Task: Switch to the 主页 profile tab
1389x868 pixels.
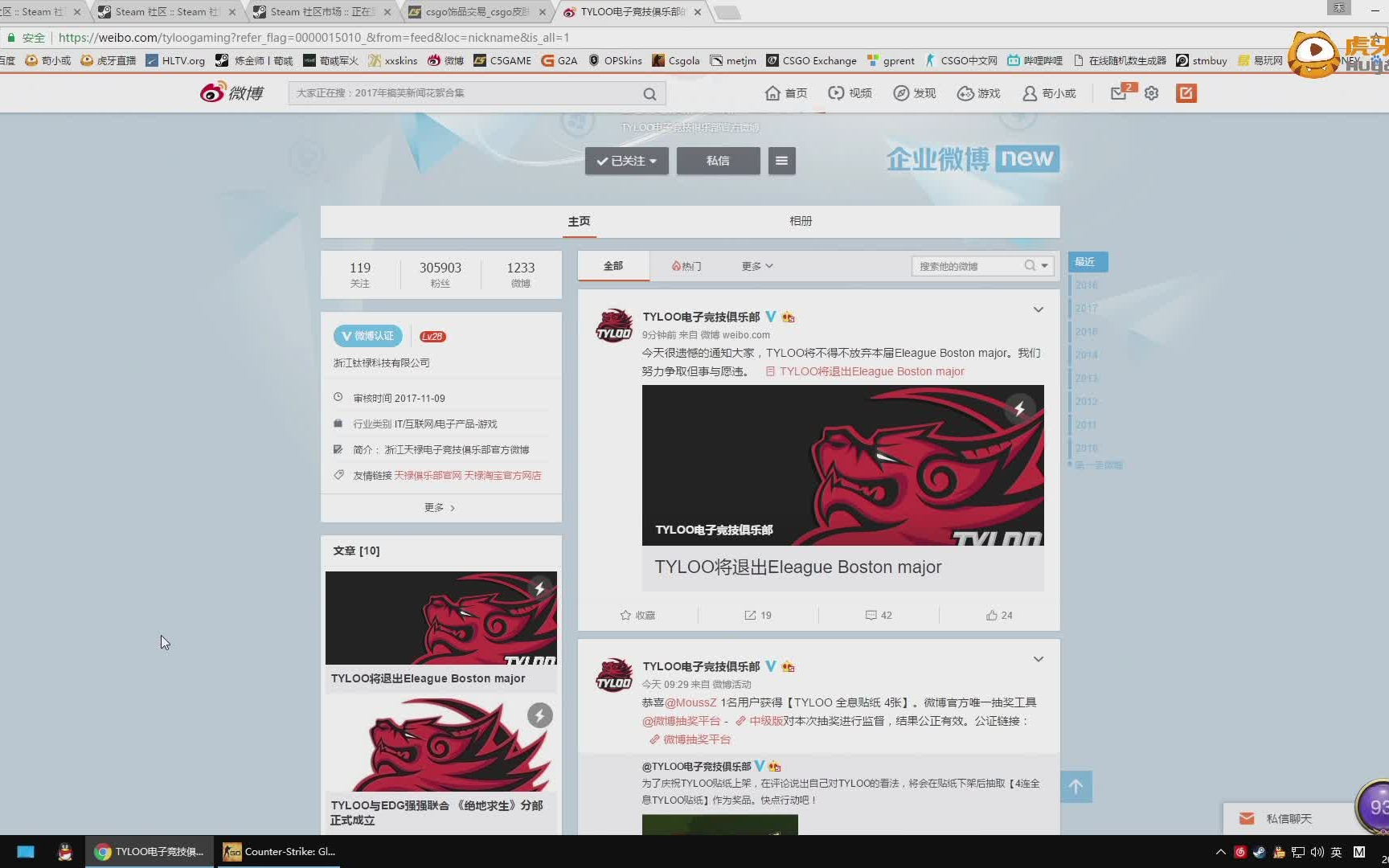Action: point(579,221)
